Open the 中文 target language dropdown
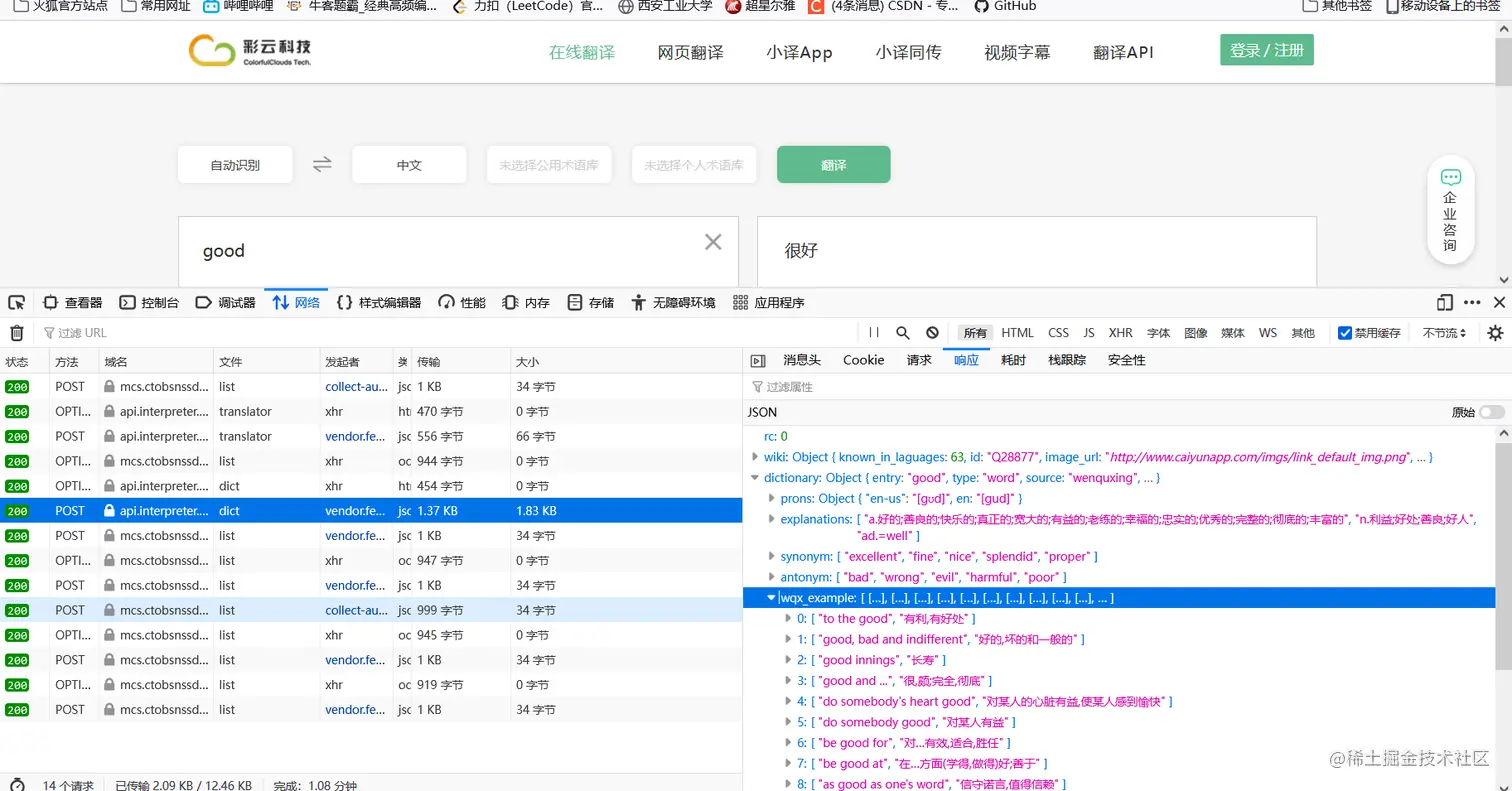1512x791 pixels. pos(409,165)
